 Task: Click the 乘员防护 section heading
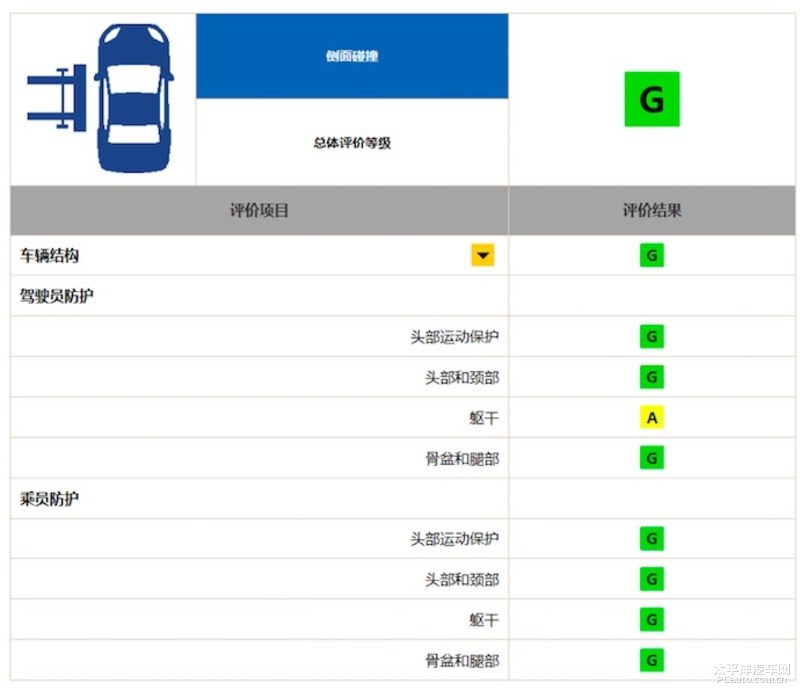click(x=49, y=499)
